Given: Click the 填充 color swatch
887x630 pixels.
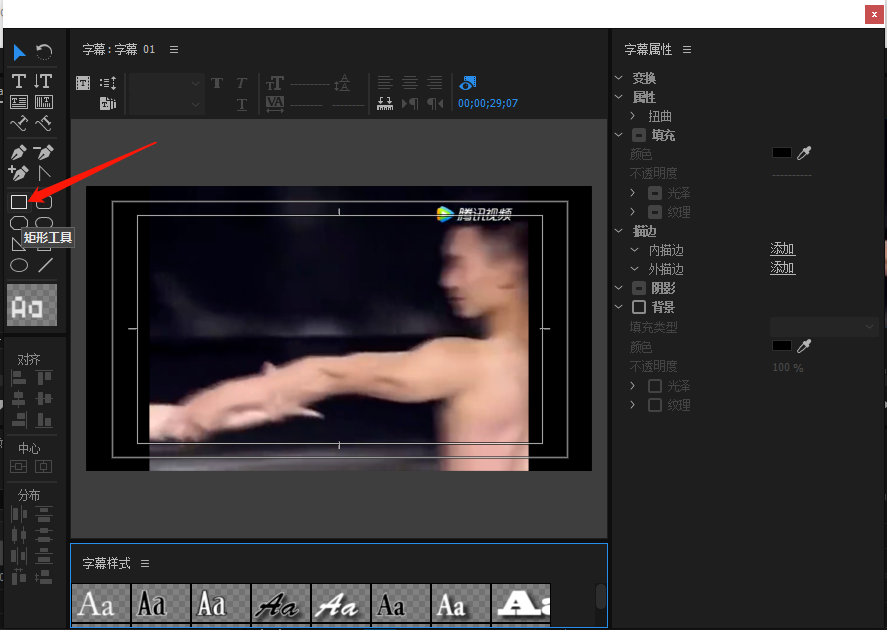Looking at the screenshot, I should point(782,153).
